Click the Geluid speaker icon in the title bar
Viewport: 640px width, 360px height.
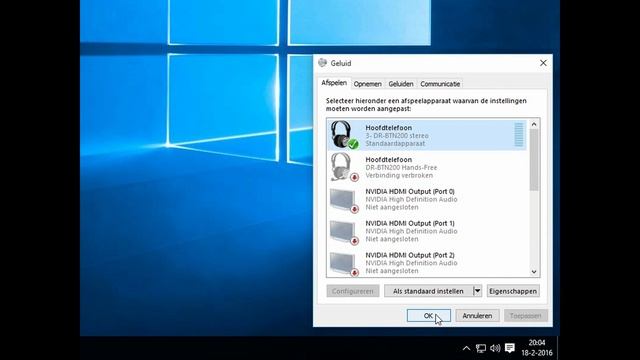[322, 63]
